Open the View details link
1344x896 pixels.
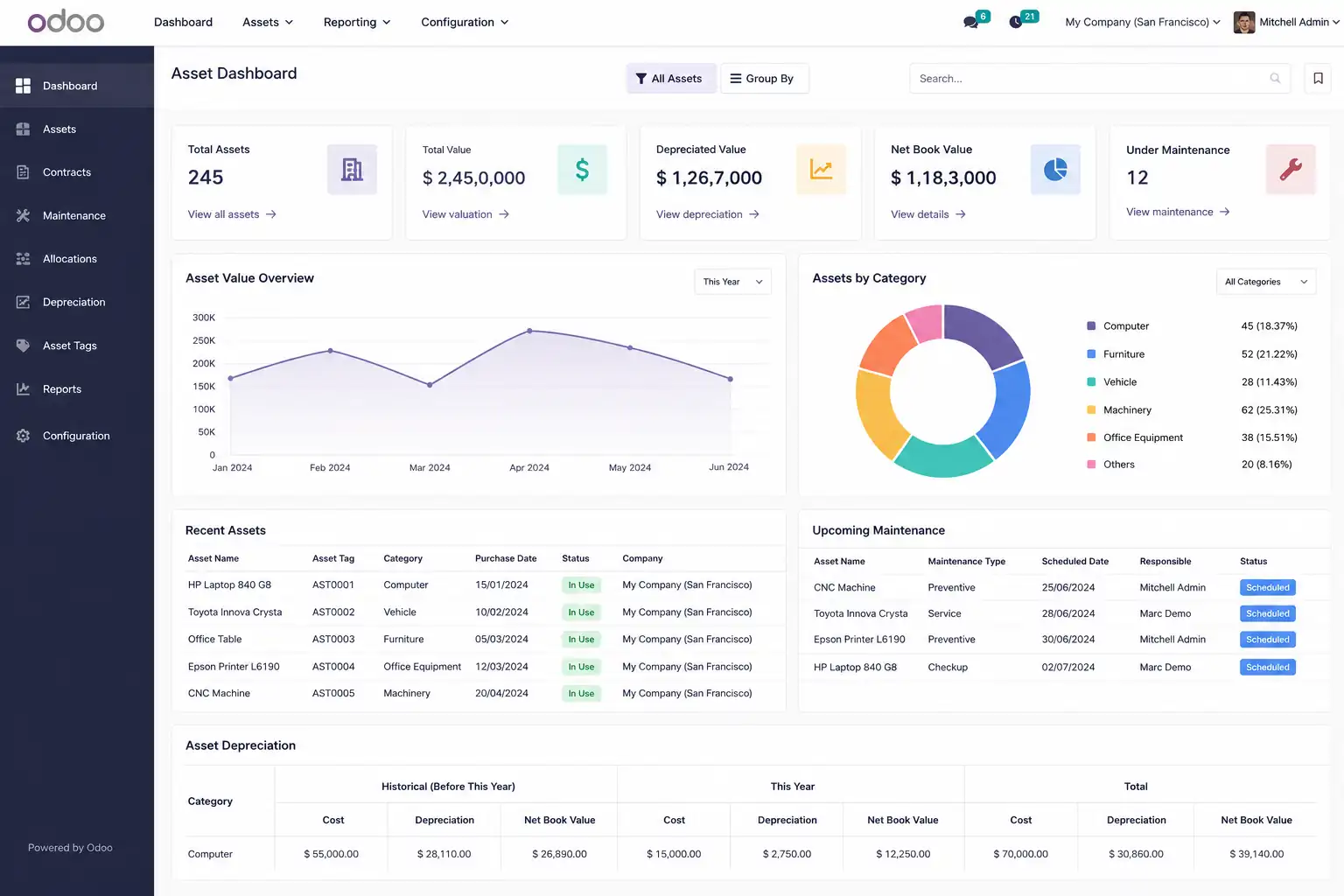[928, 214]
